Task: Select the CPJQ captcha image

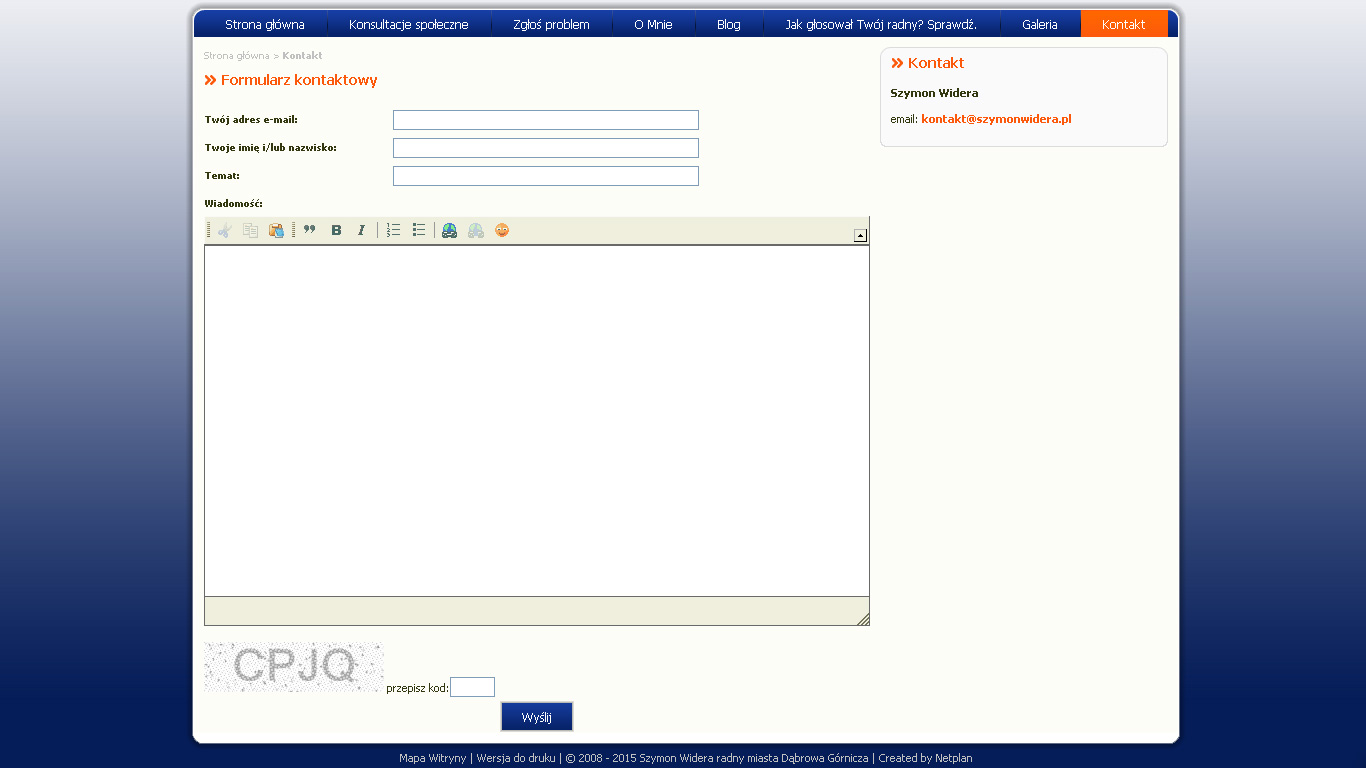Action: click(x=294, y=667)
